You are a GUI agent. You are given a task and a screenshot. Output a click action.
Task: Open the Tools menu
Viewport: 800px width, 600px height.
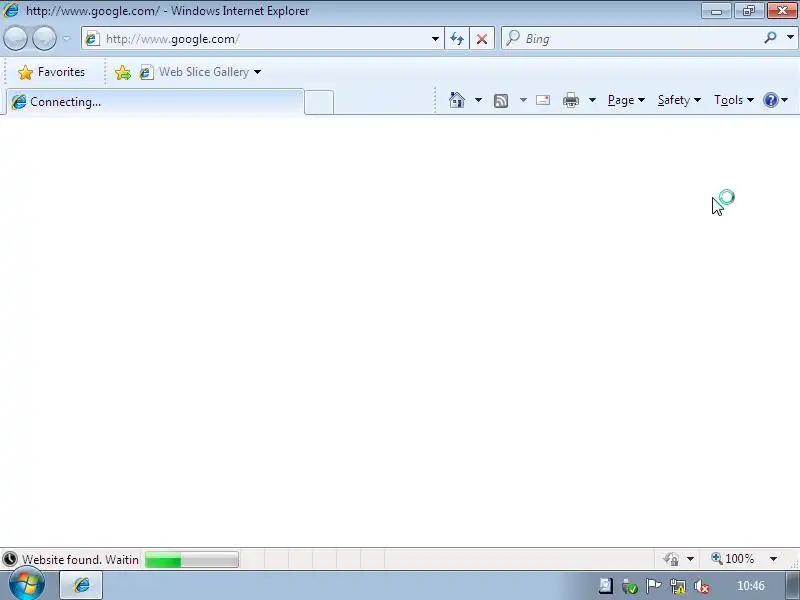pyautogui.click(x=734, y=100)
